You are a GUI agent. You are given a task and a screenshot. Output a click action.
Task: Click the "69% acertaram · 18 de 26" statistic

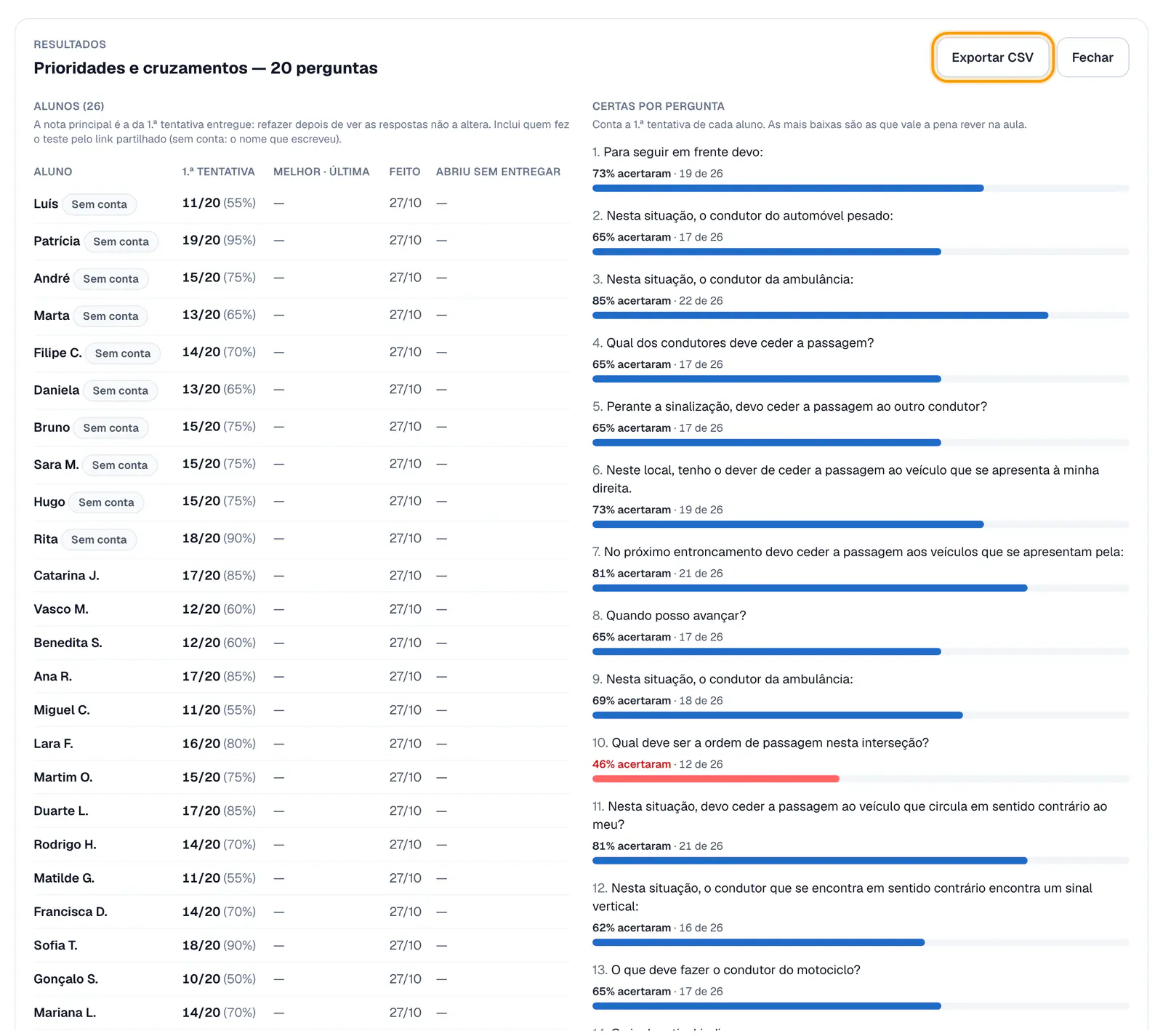(x=658, y=700)
